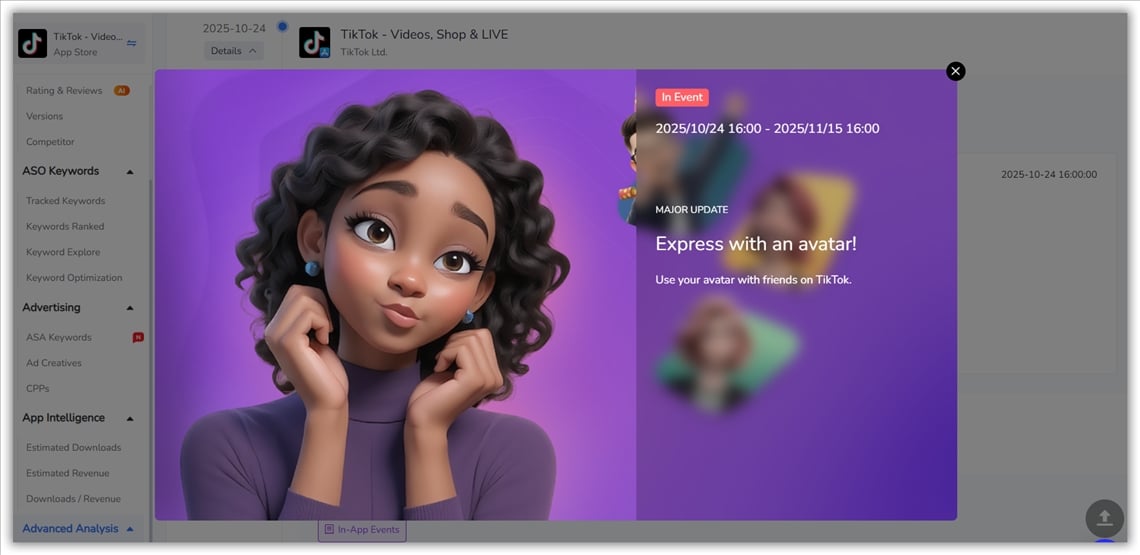Collapse the Advanced Analysis section
The image size is (1140, 555).
coord(130,529)
